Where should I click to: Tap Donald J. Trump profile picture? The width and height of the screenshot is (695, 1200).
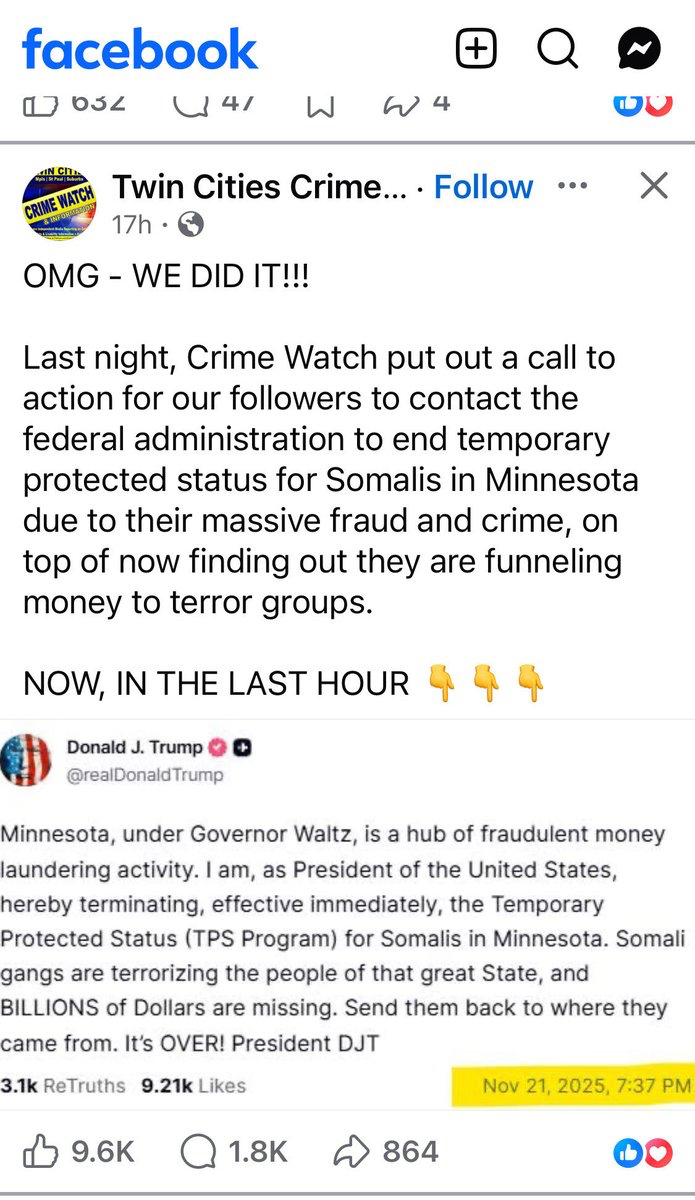point(27,760)
